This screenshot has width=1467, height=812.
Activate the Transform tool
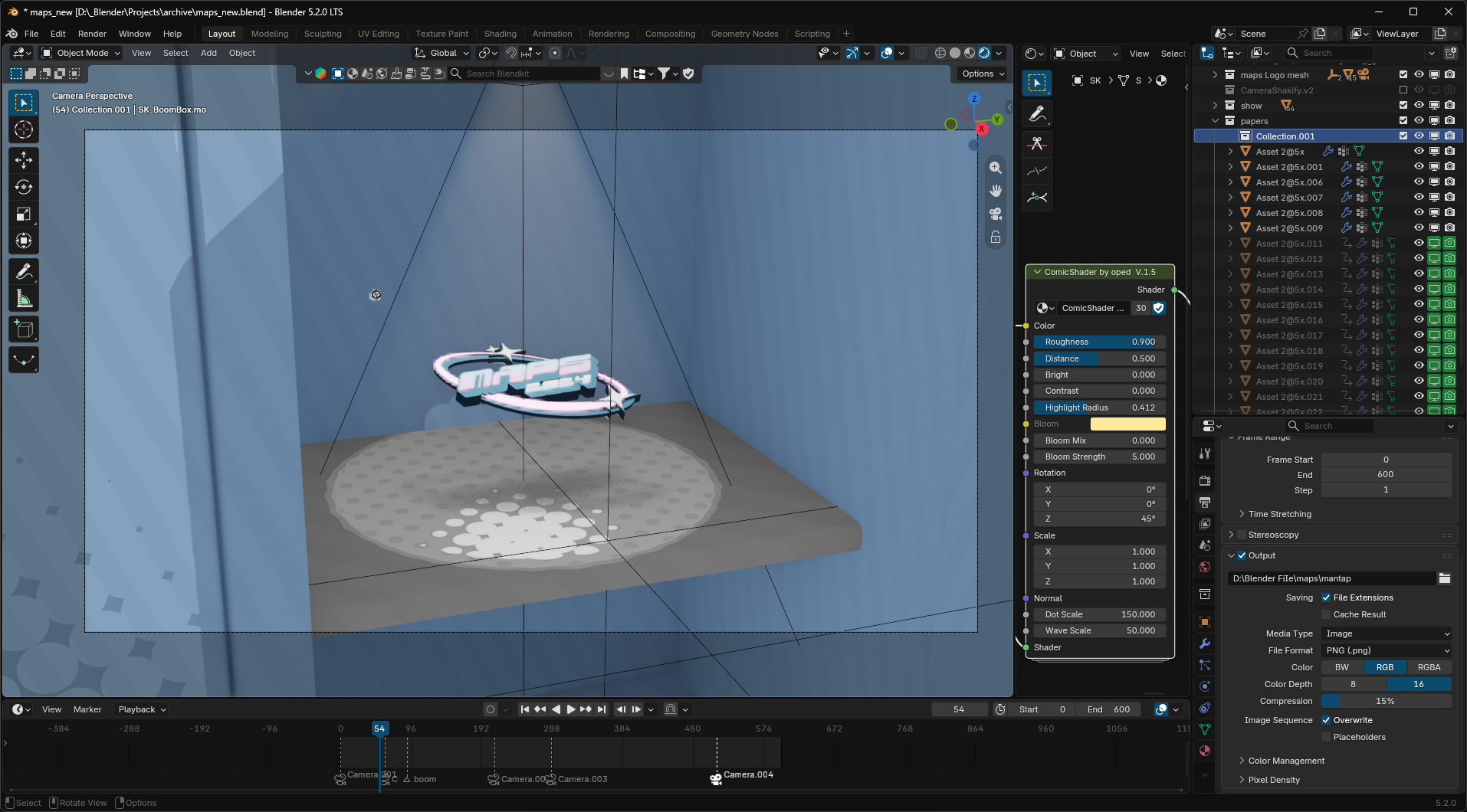click(24, 241)
